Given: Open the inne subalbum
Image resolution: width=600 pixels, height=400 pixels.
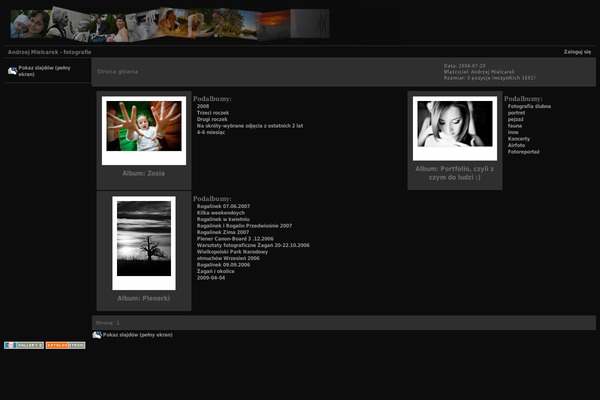Looking at the screenshot, I should click(x=513, y=132).
